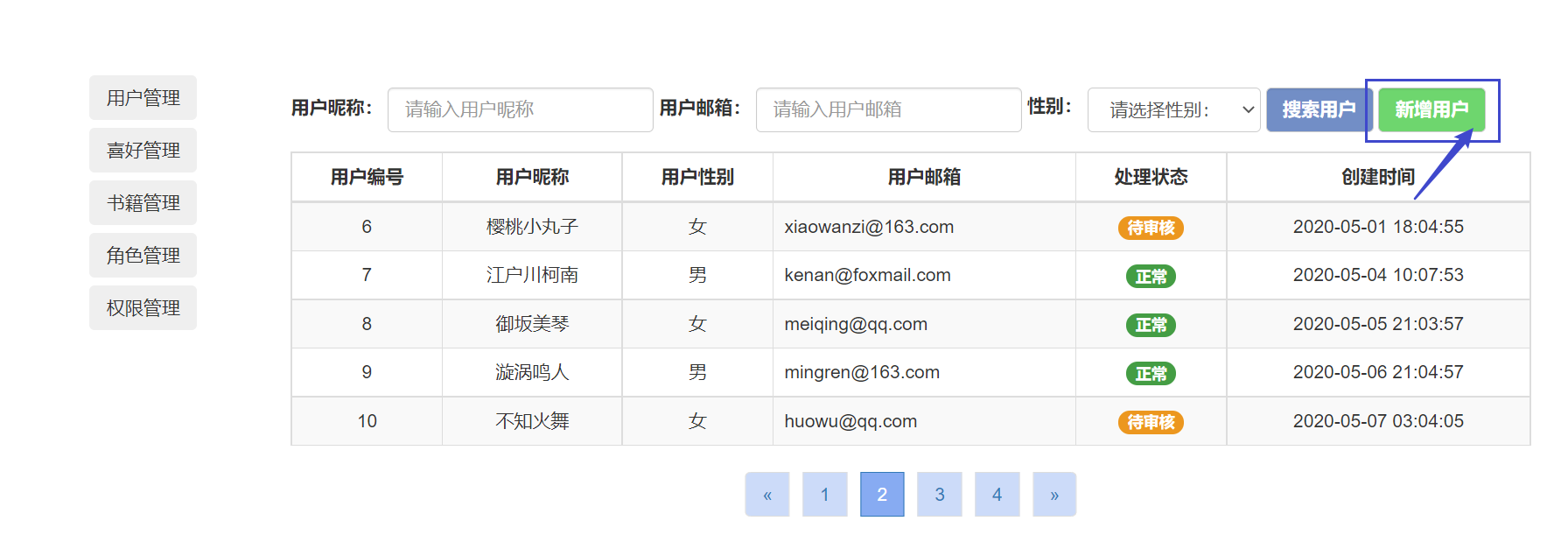
Task: Click the 正常 badge for mingren@163.com
Action: point(1151,374)
